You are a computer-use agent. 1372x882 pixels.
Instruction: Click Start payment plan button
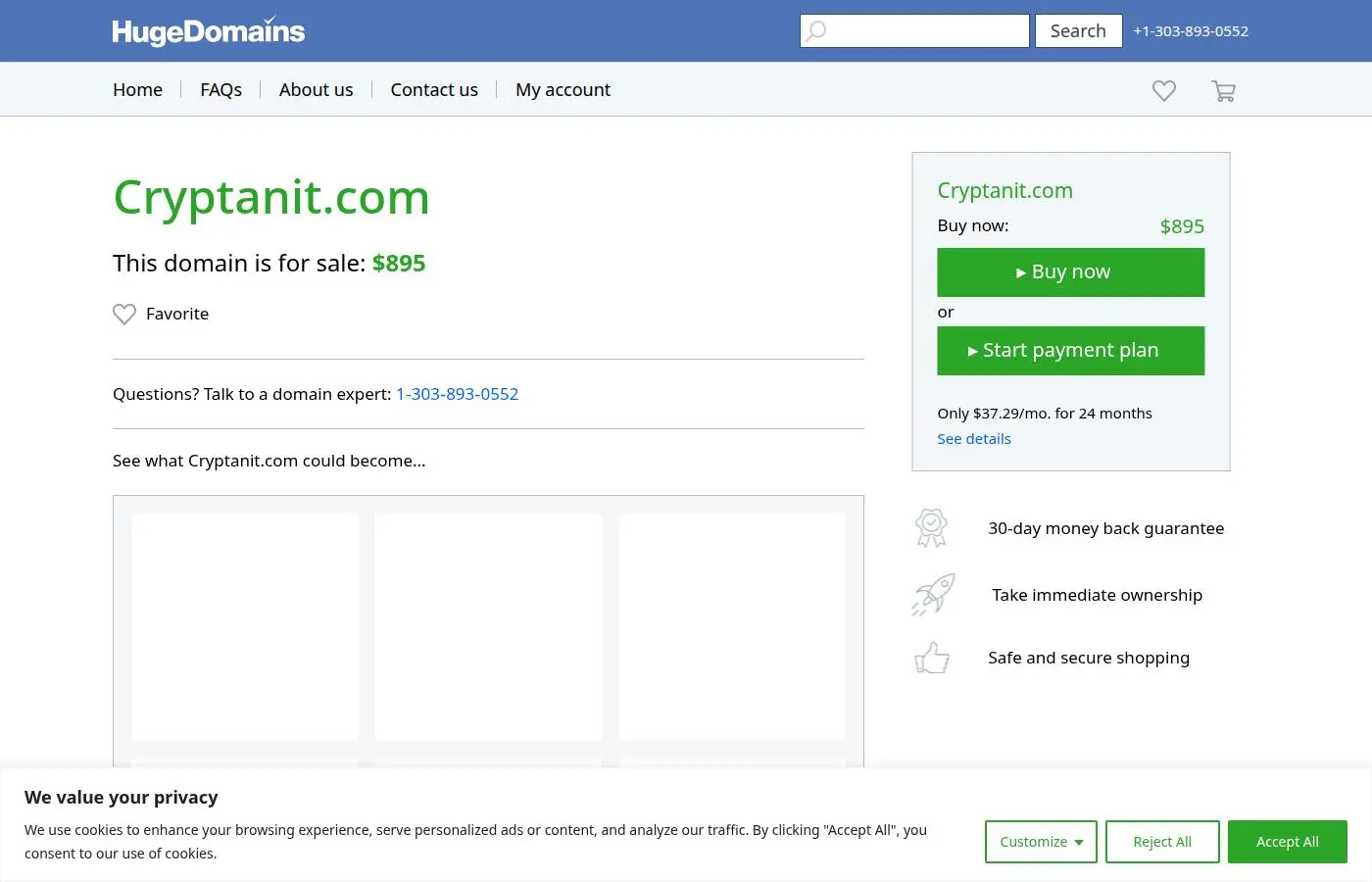click(x=1070, y=351)
